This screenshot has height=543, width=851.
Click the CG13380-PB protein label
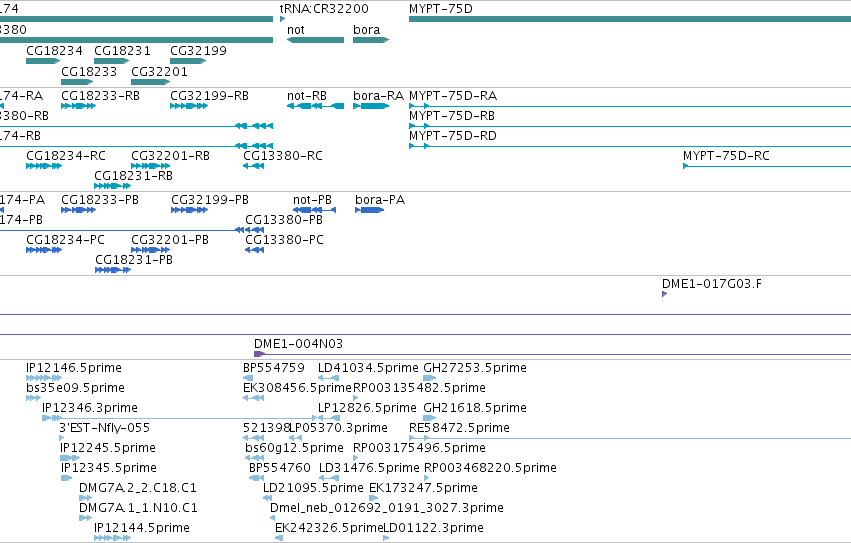pyautogui.click(x=284, y=220)
